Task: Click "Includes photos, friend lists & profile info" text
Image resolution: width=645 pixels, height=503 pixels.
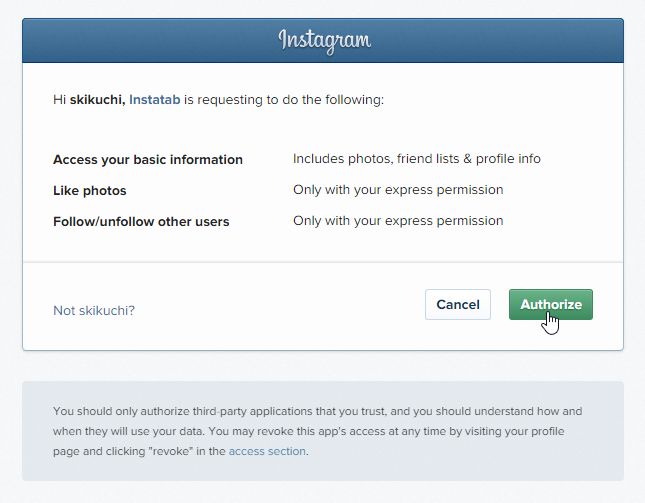Action: pyautogui.click(x=417, y=159)
